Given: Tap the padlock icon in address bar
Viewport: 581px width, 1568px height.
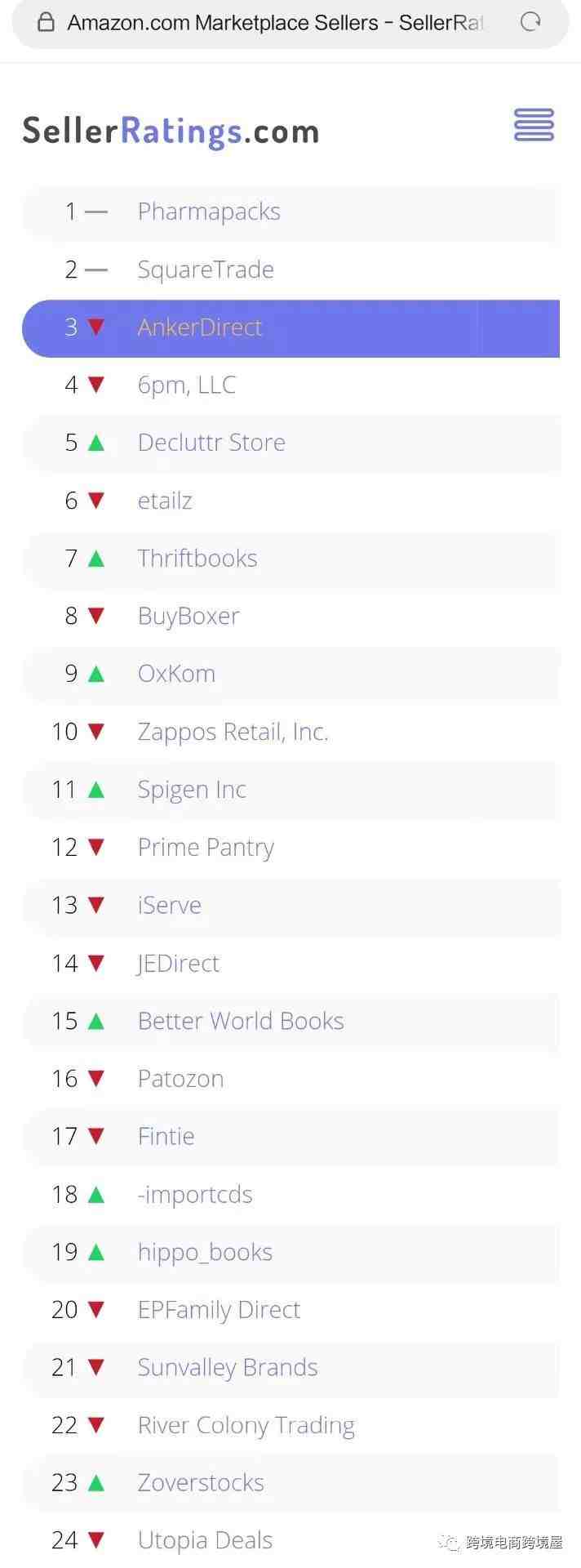Looking at the screenshot, I should coord(47,22).
